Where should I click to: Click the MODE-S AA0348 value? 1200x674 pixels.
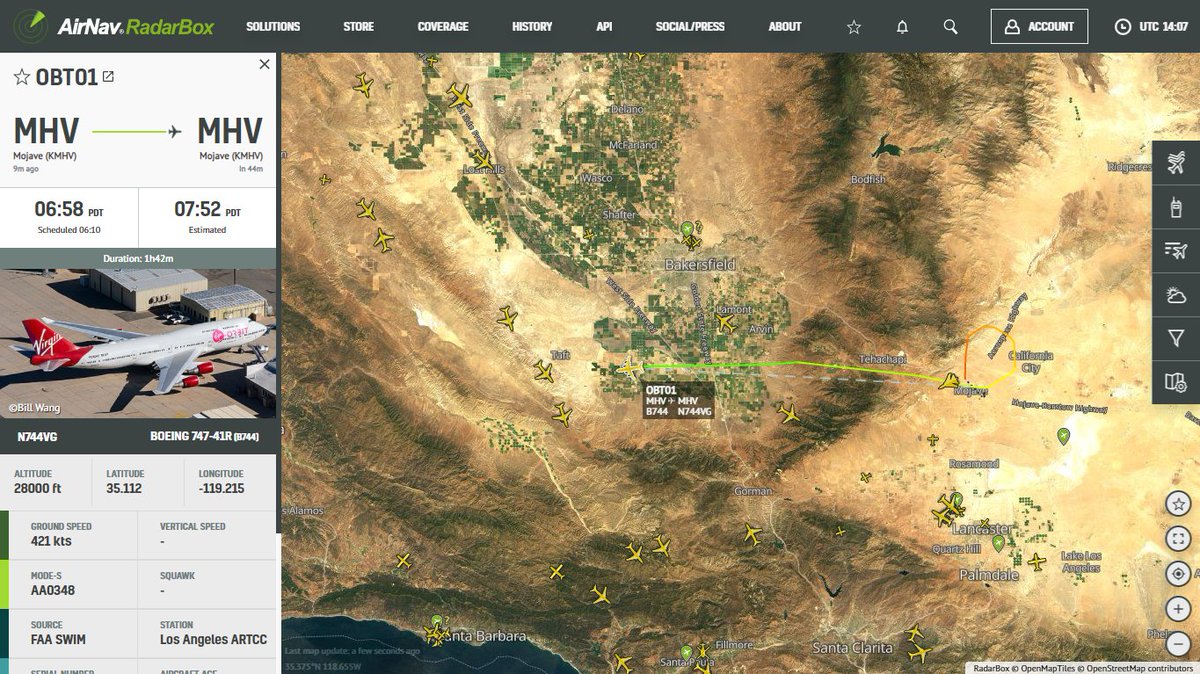pos(53,592)
